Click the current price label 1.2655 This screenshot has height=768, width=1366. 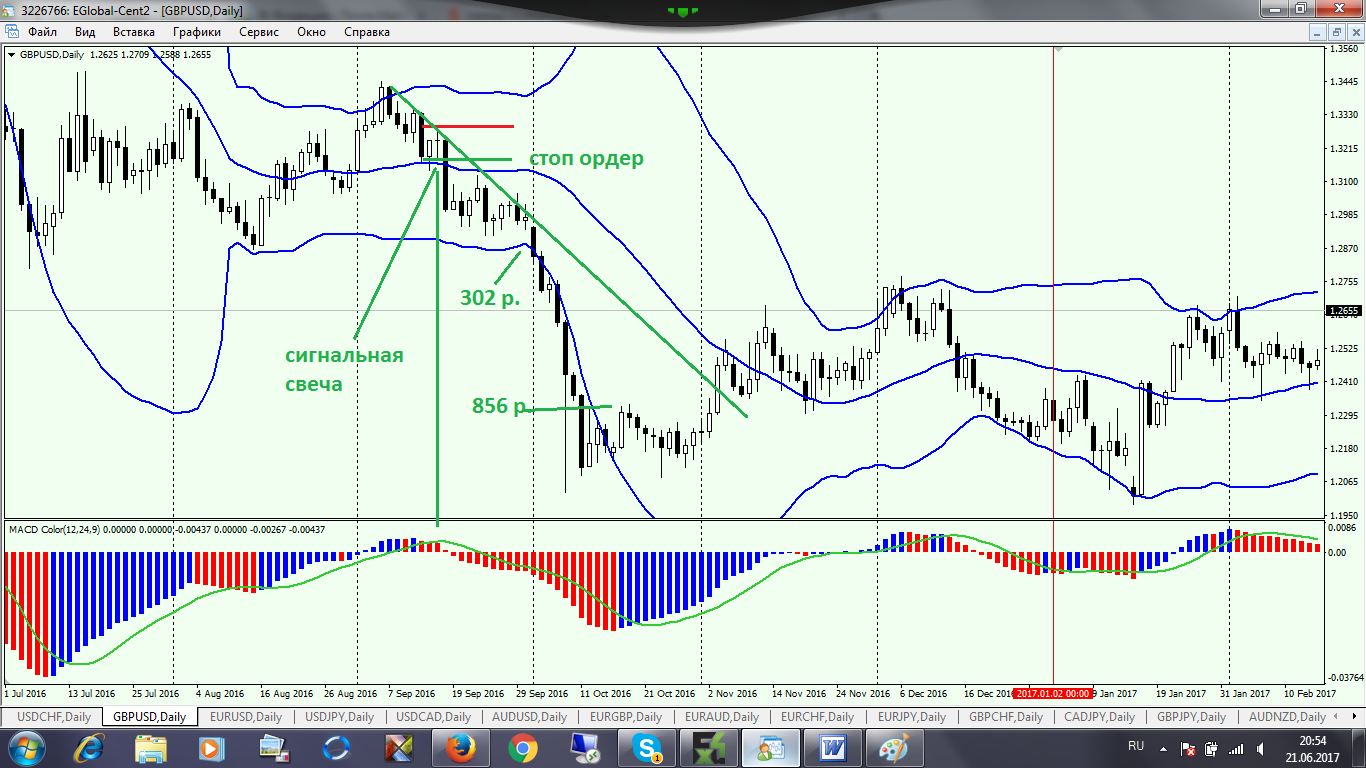1343,311
